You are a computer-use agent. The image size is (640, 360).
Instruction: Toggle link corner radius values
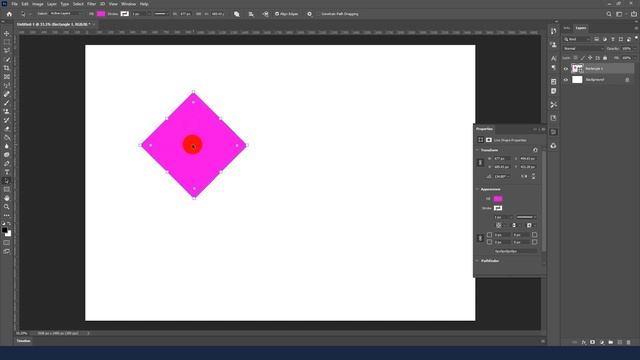point(480,238)
